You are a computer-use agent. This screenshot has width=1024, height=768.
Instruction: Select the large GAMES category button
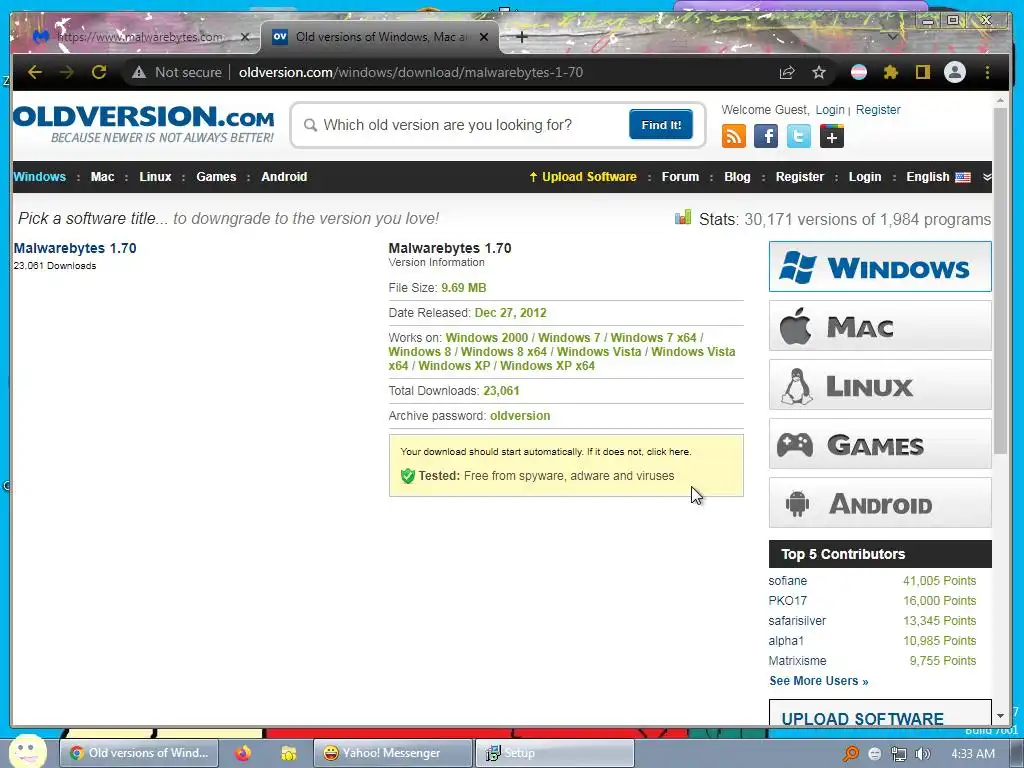(880, 444)
